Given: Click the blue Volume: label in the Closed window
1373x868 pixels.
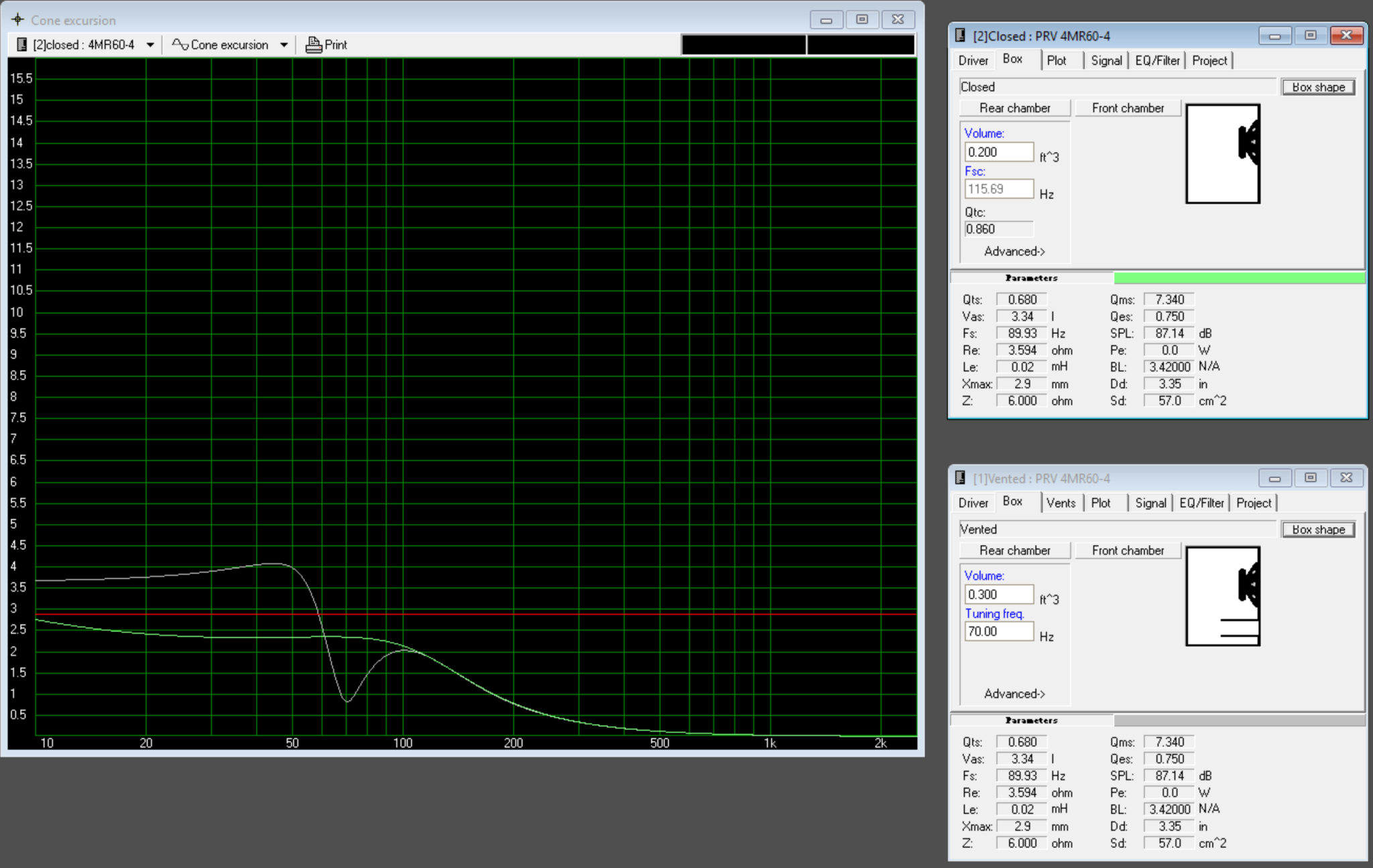Looking at the screenshot, I should click(984, 133).
